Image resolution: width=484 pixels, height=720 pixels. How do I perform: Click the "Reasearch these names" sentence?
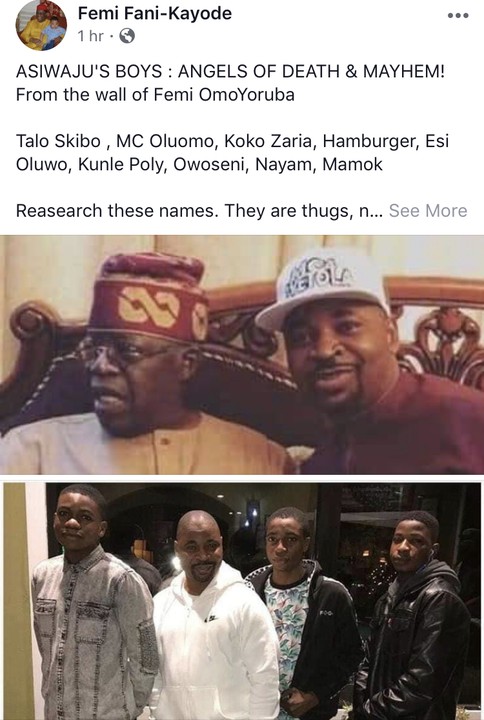pos(199,211)
